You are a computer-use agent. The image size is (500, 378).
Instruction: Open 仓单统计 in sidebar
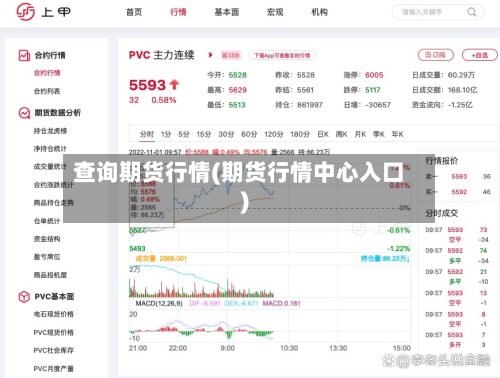[47, 221]
